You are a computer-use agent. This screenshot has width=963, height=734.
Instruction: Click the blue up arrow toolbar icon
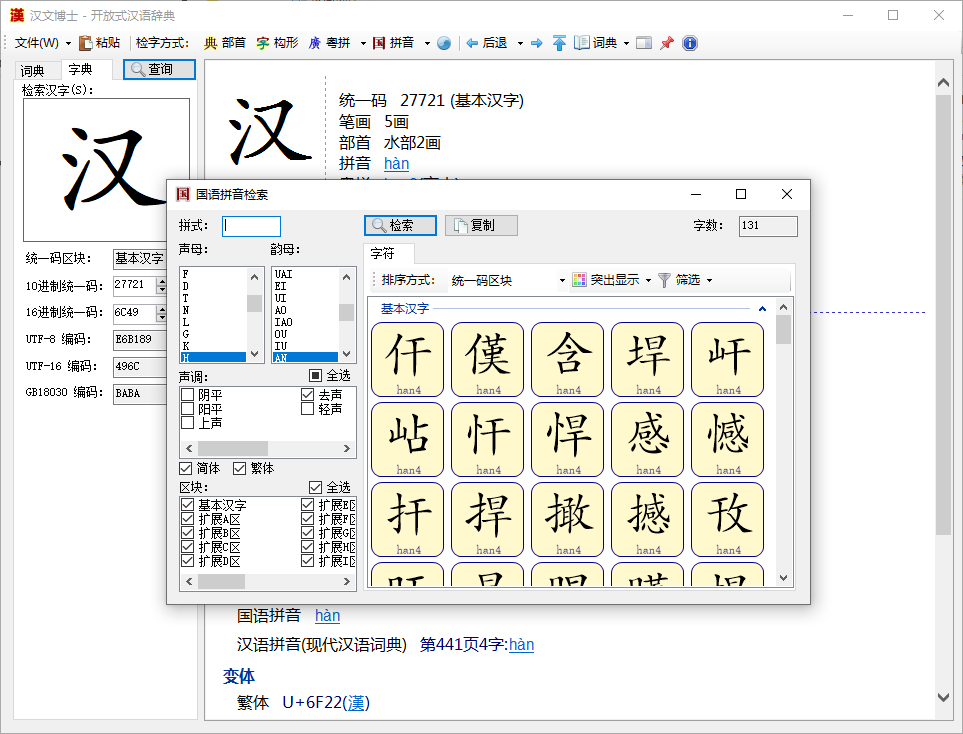[559, 43]
